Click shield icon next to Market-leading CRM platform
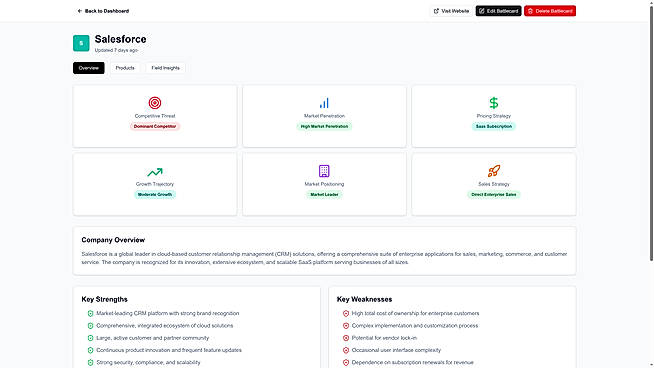The image size is (654, 368). pos(90,313)
